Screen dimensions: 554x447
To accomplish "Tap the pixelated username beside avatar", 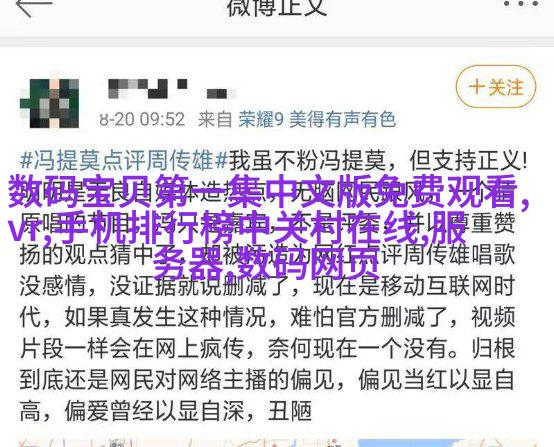I will (x=172, y=89).
